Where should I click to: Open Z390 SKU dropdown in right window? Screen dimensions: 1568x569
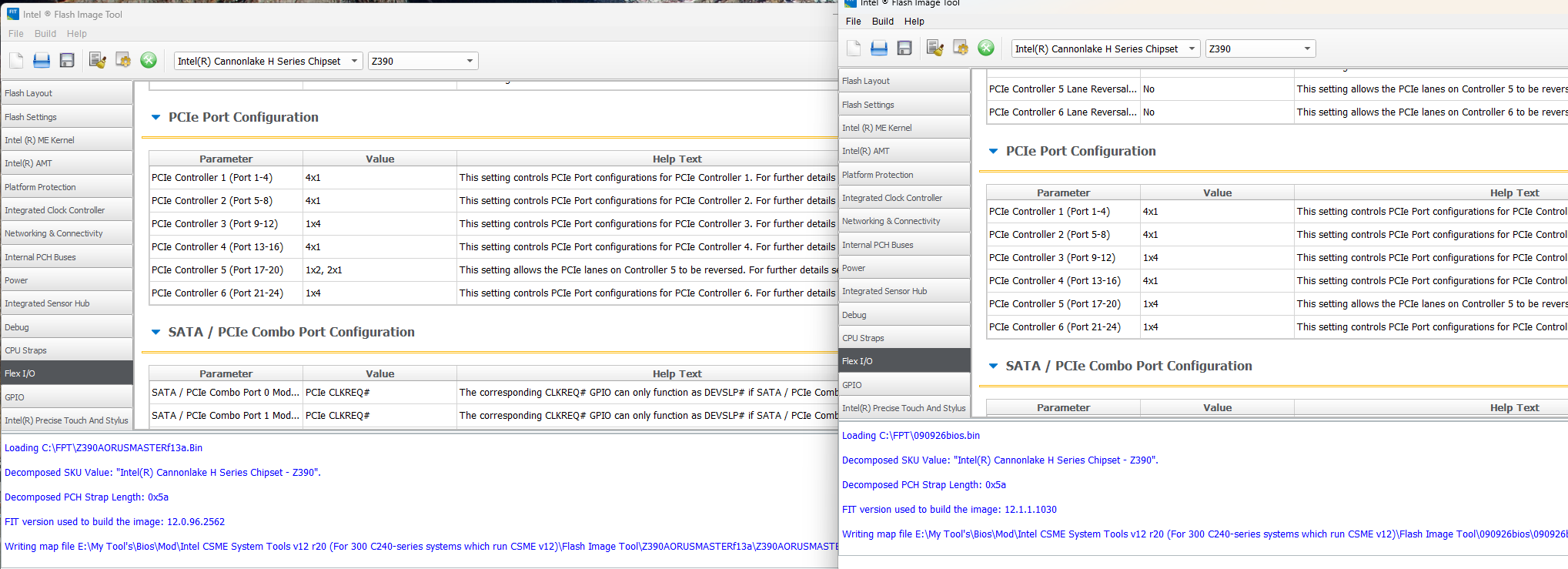click(x=1260, y=49)
